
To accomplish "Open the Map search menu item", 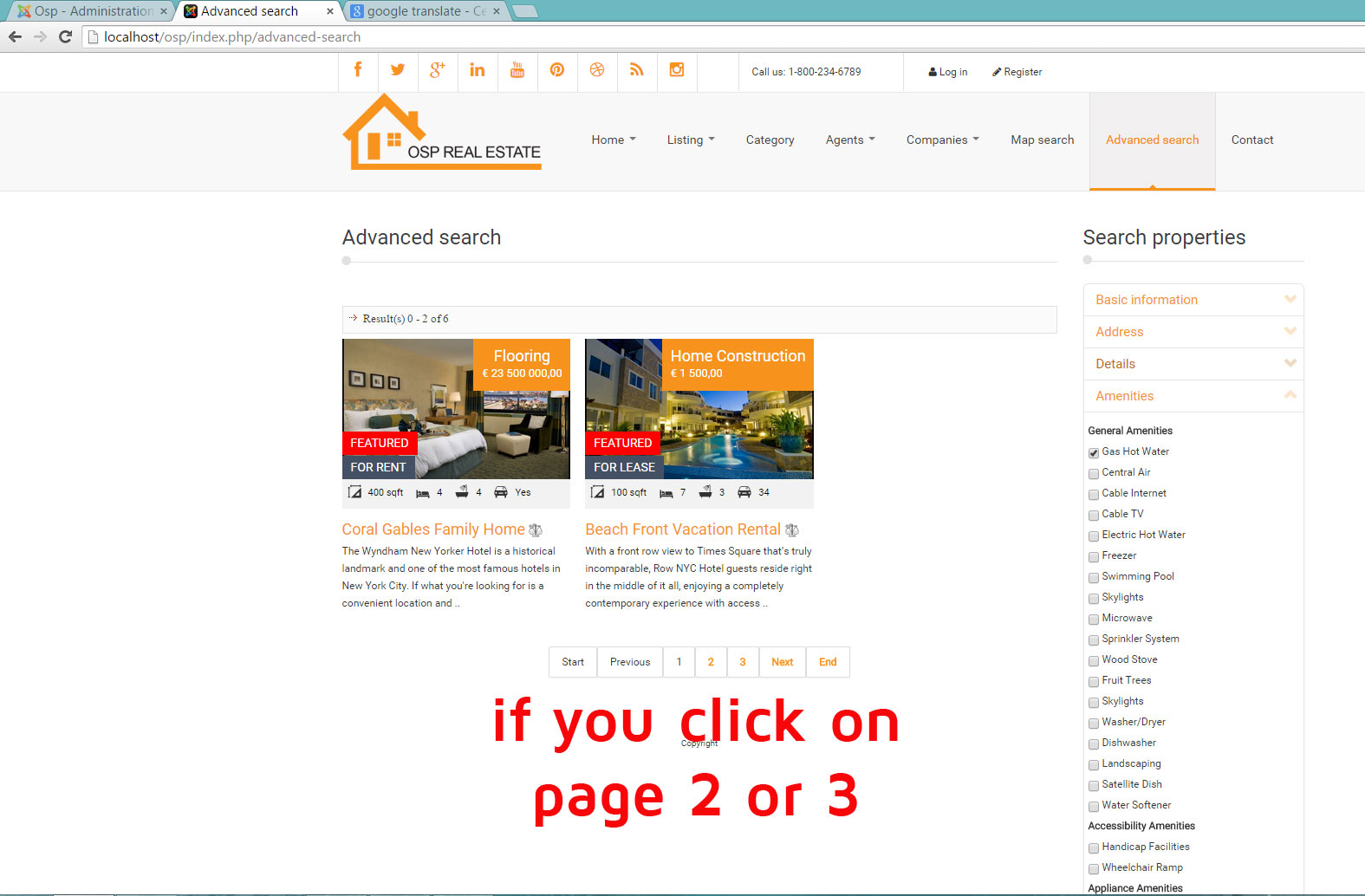I will click(1042, 140).
